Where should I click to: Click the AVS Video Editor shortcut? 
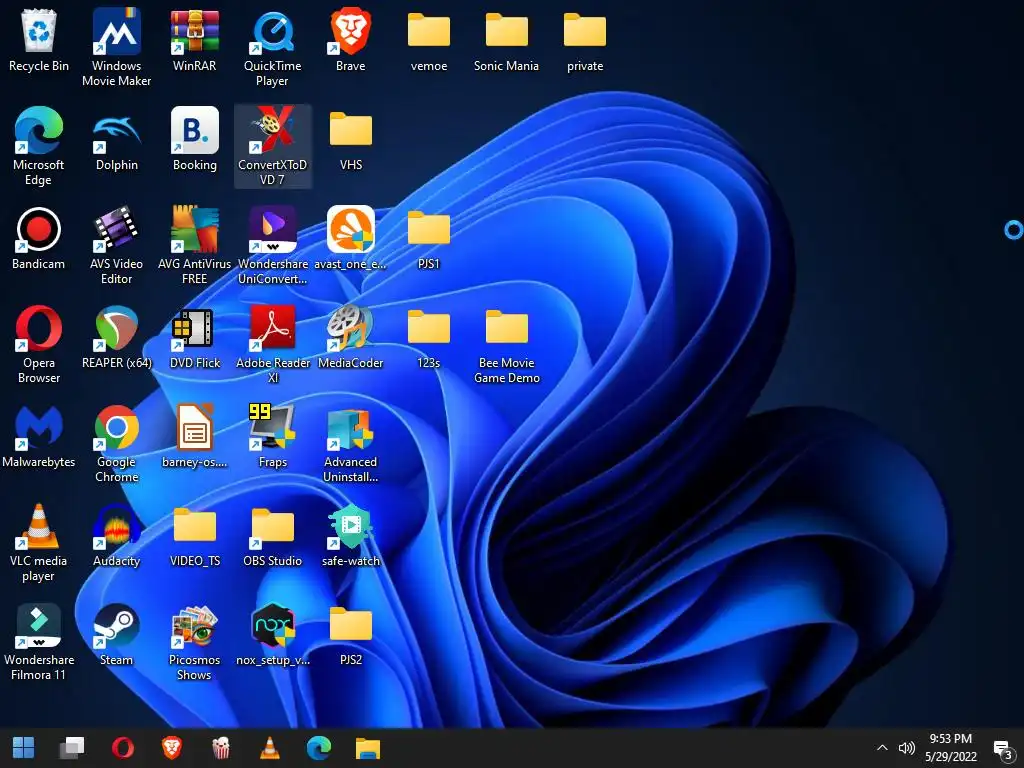[x=116, y=246]
